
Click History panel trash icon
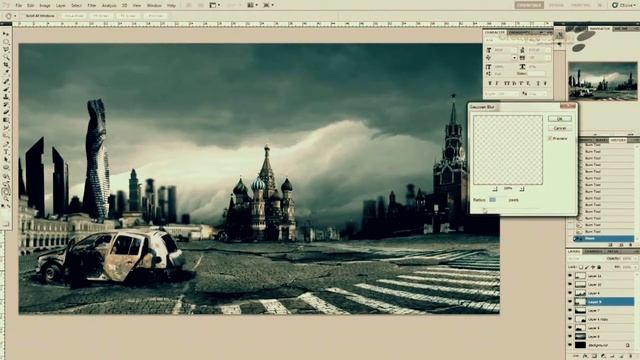[631, 245]
